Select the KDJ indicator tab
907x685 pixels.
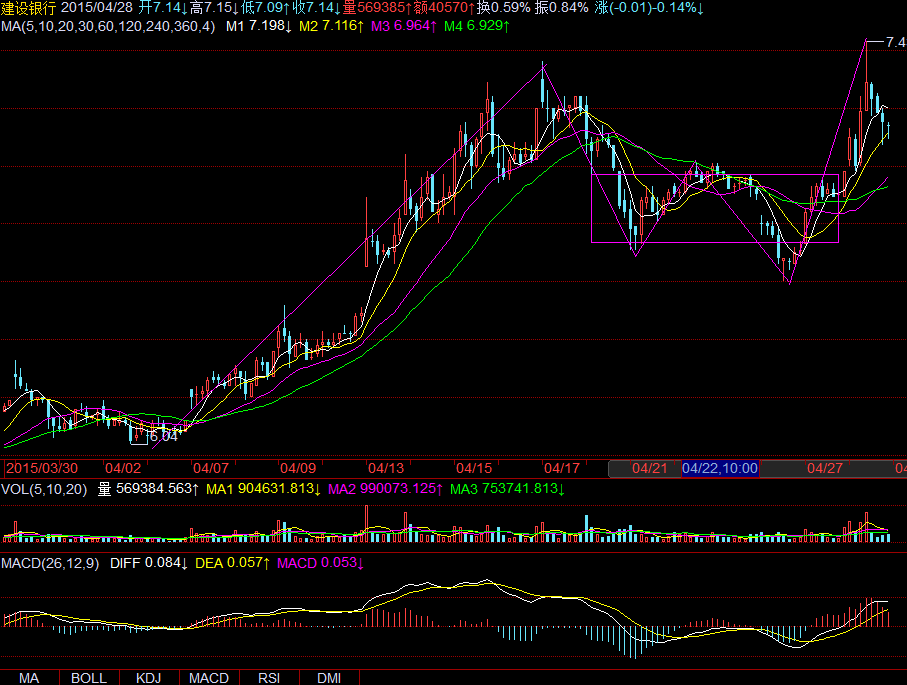149,678
